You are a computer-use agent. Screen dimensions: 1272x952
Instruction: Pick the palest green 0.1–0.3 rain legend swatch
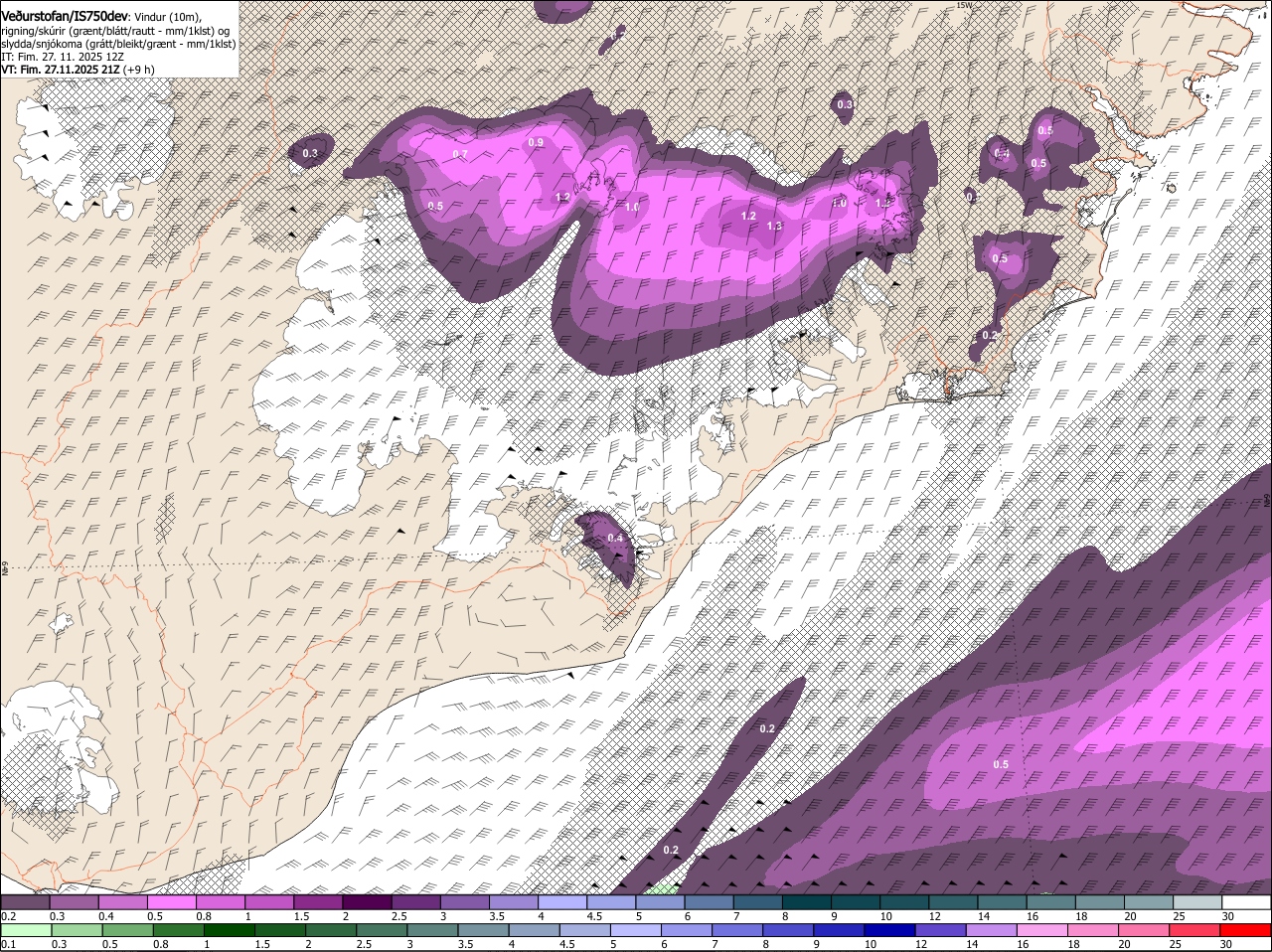pyautogui.click(x=27, y=930)
